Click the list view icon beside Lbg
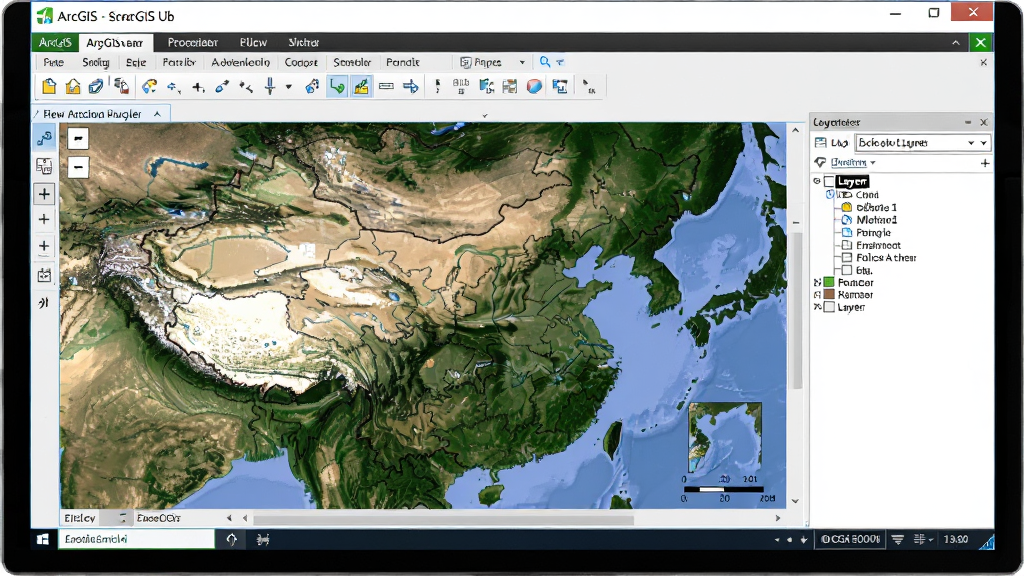Screen dimensions: 1024x576 tap(820, 143)
